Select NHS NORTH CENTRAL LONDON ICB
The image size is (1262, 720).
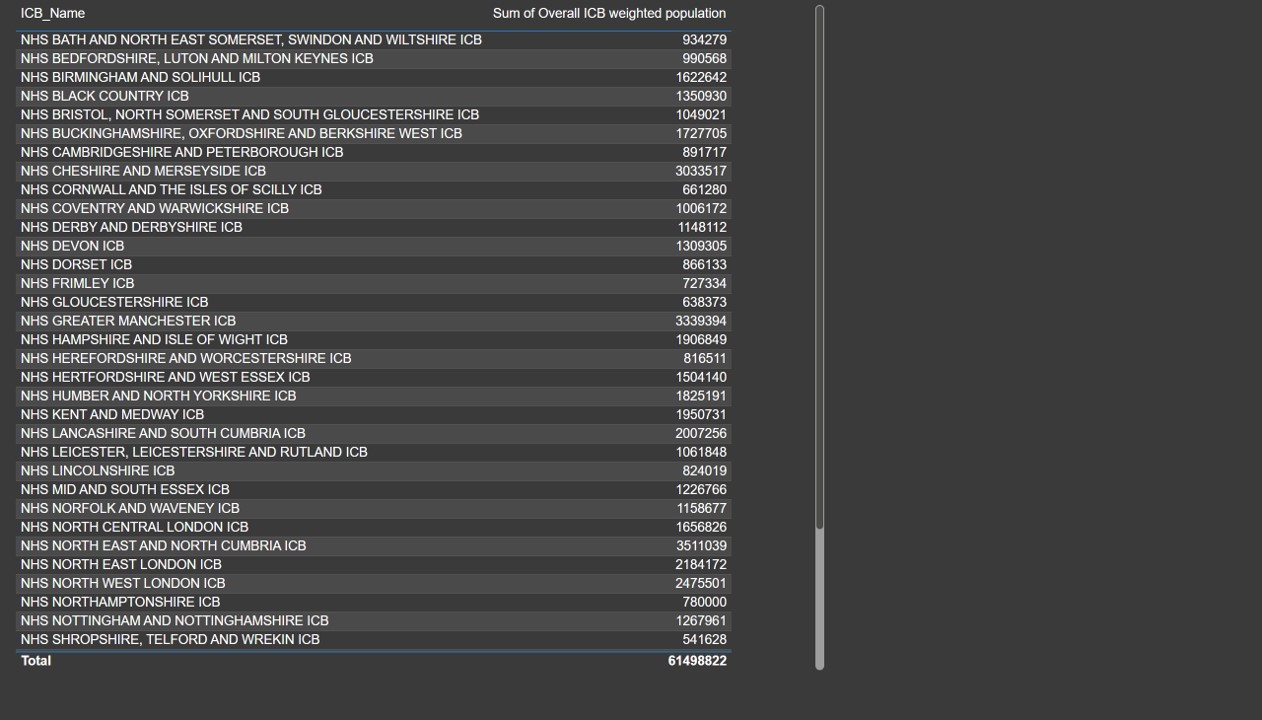click(x=134, y=527)
